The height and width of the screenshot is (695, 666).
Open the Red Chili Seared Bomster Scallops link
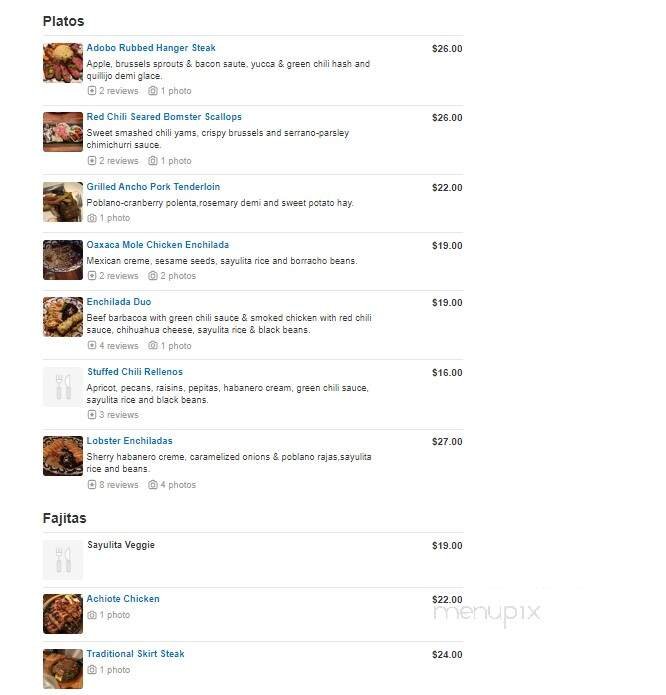(164, 117)
